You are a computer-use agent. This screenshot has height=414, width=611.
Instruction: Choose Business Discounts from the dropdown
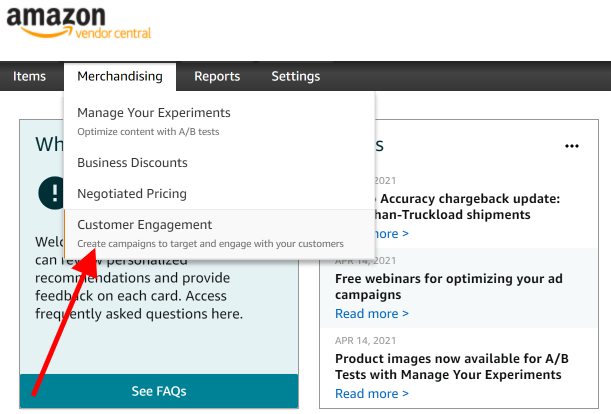(132, 163)
